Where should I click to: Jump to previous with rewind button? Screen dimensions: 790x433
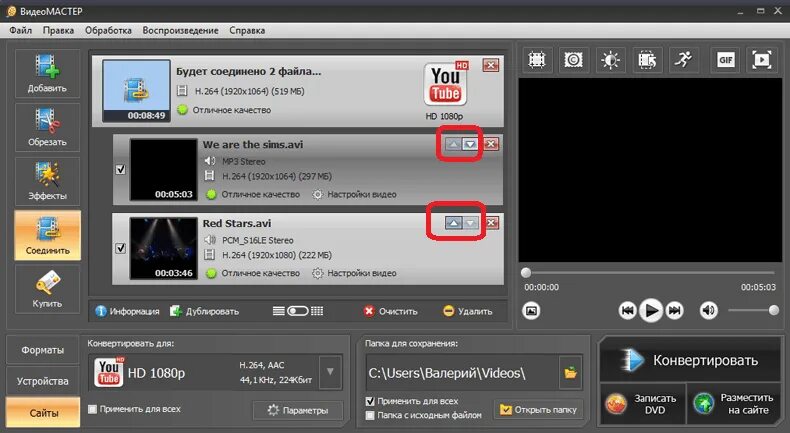pos(627,311)
